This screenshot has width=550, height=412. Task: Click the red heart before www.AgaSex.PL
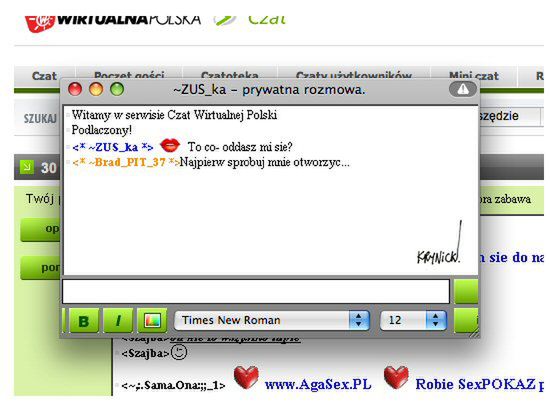tap(246, 377)
